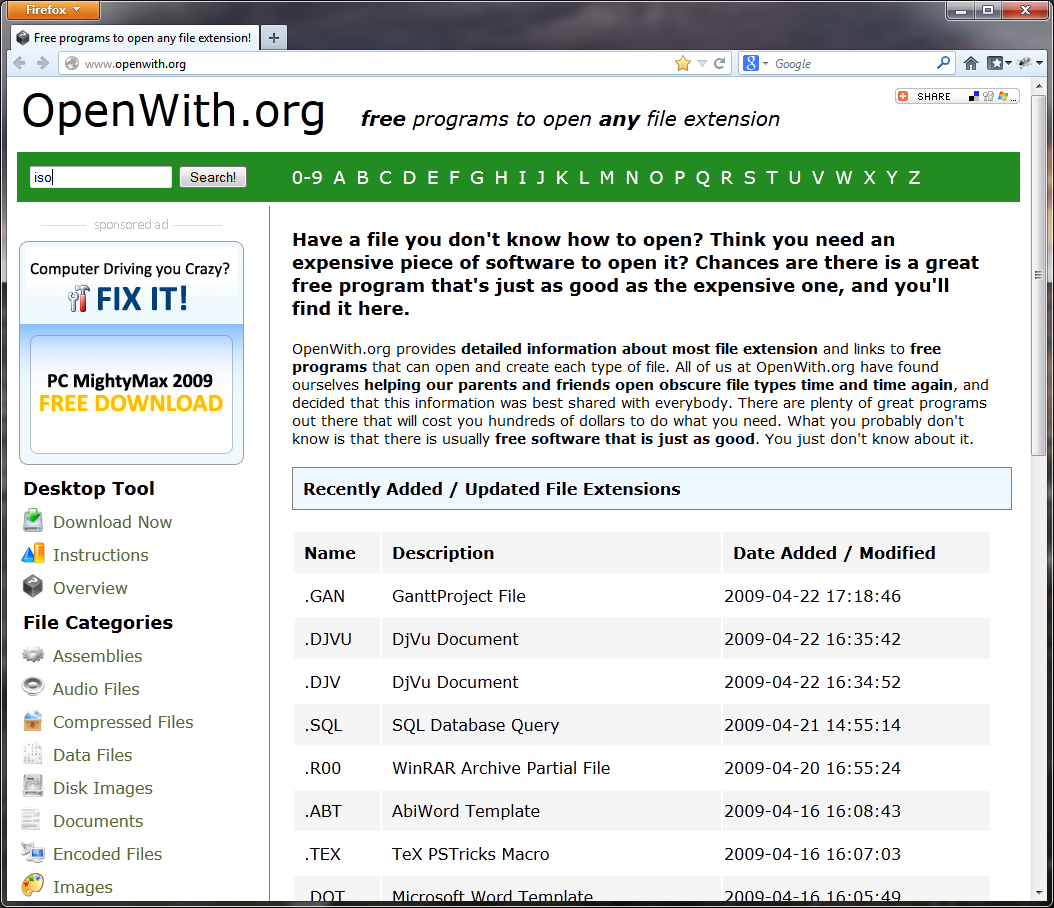
Task: Select the 'Free programs to open' tab
Action: tap(135, 38)
